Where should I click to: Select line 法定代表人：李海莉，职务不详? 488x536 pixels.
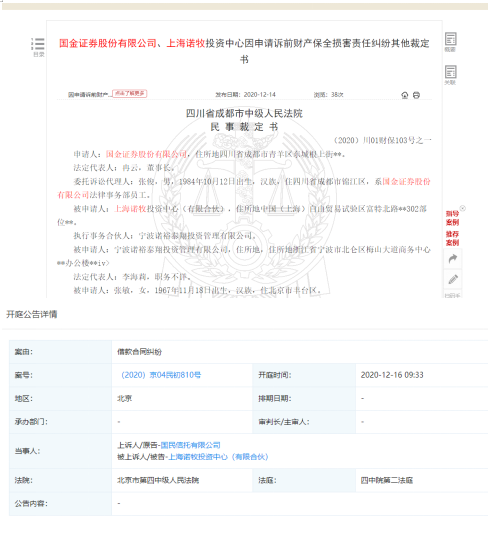[x=133, y=277]
